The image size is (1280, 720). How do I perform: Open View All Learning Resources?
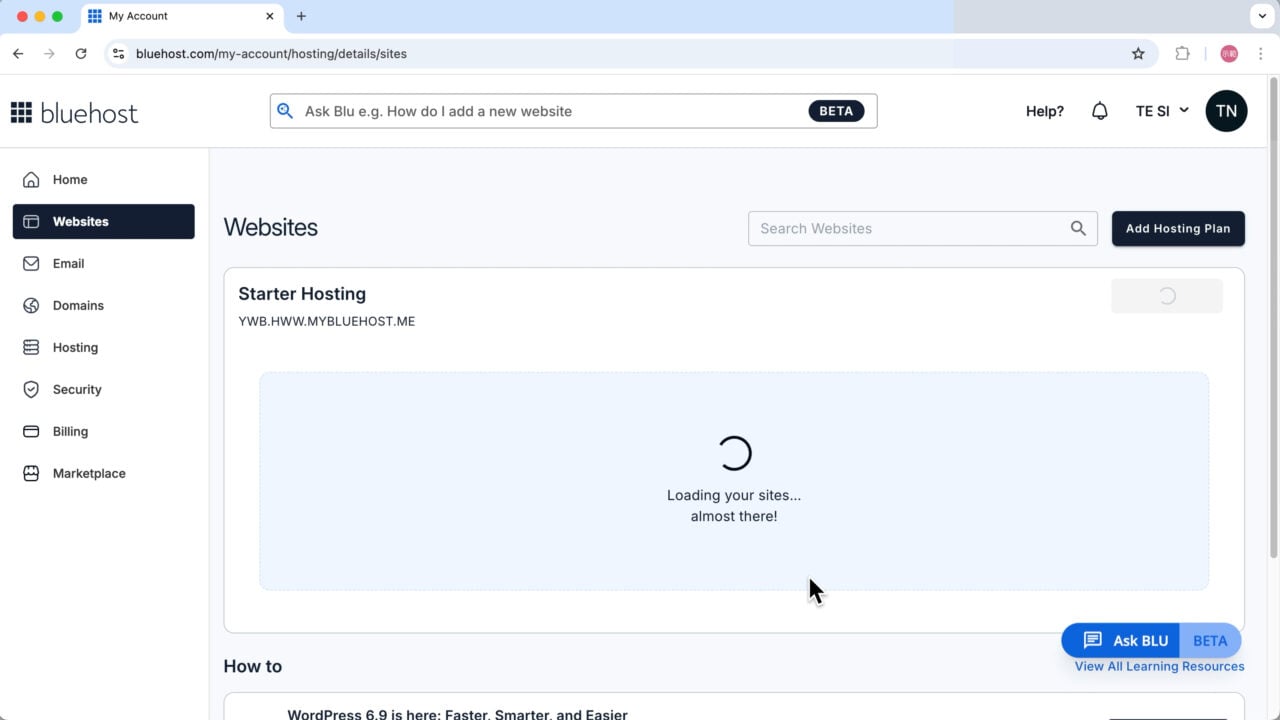pos(1158,666)
